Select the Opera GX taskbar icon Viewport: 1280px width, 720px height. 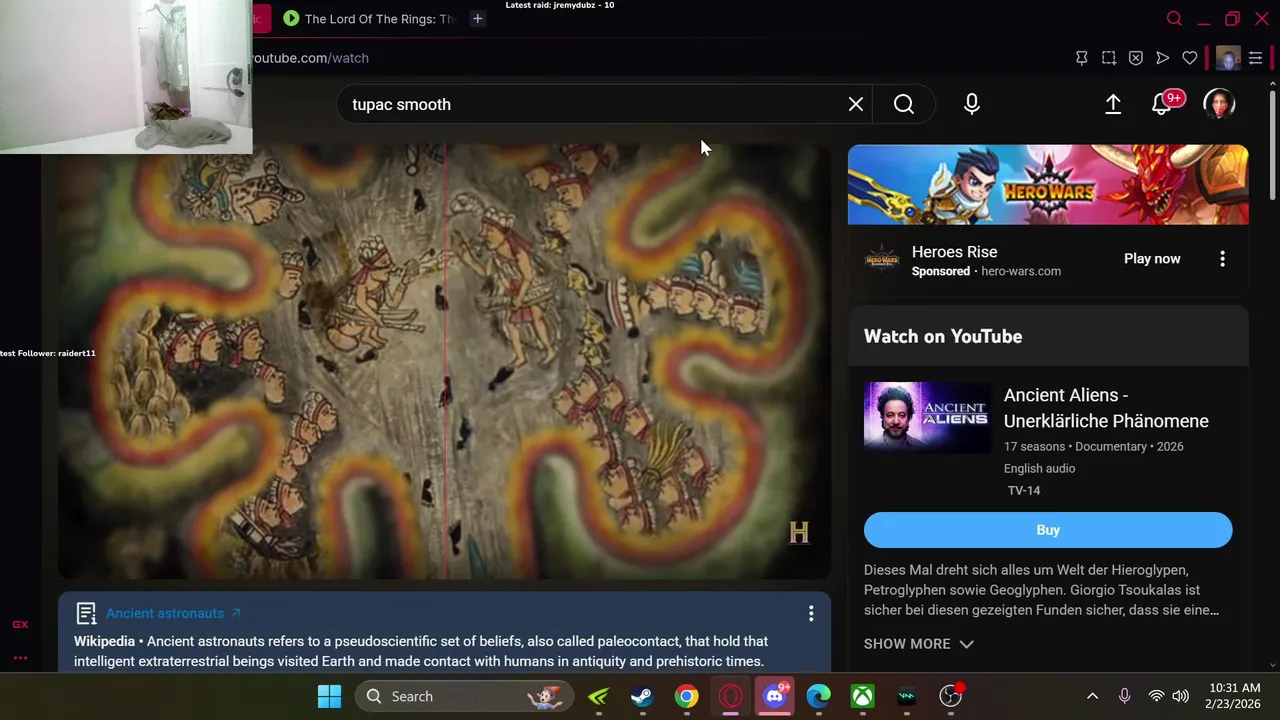pos(730,696)
